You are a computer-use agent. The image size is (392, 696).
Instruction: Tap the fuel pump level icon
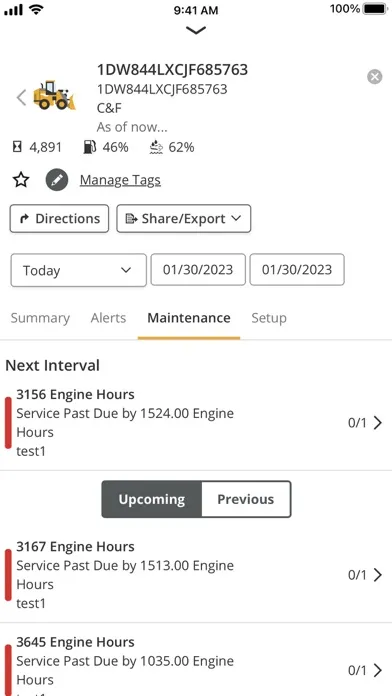point(90,147)
